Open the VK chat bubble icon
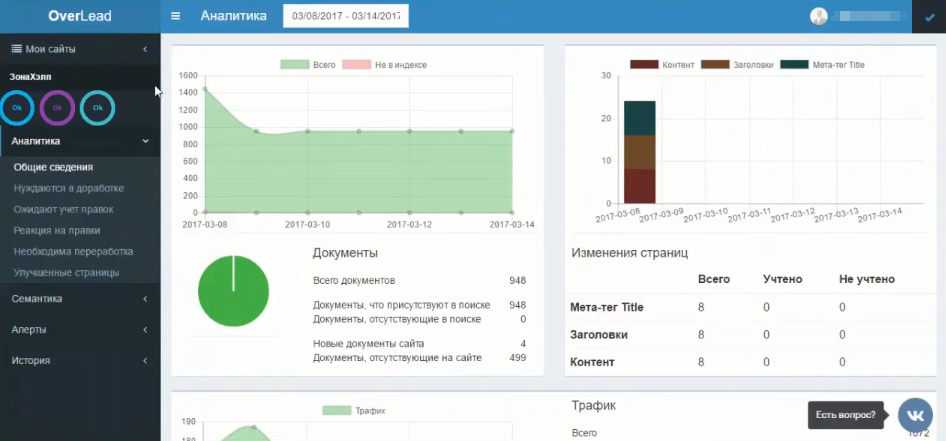The image size is (946, 441). pyautogui.click(x=914, y=414)
